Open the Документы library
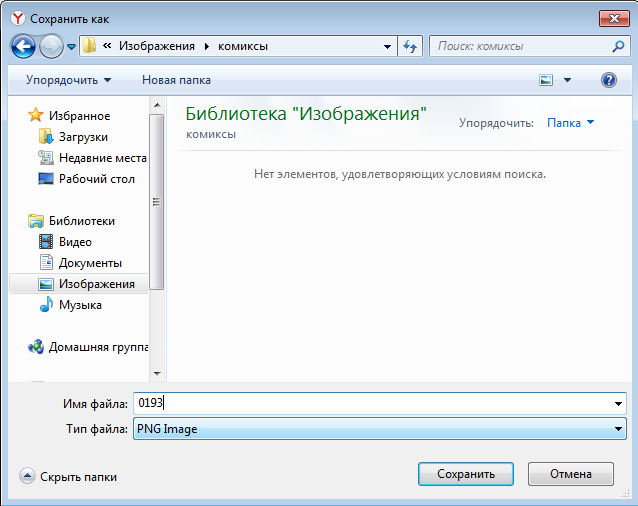Screen dimensions: 638x506 90,263
